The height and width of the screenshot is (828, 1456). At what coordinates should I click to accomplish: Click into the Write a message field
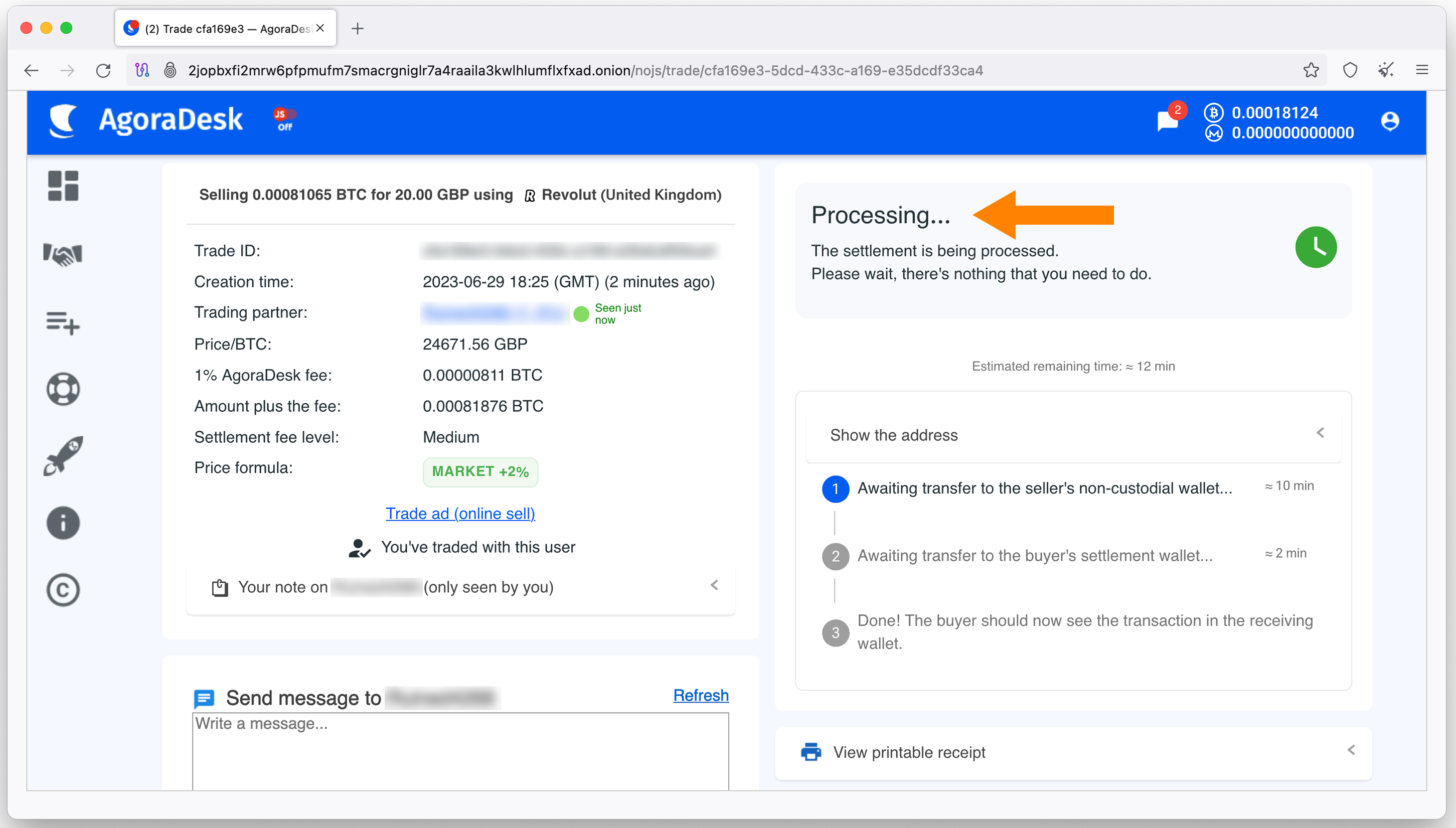pyautogui.click(x=460, y=751)
